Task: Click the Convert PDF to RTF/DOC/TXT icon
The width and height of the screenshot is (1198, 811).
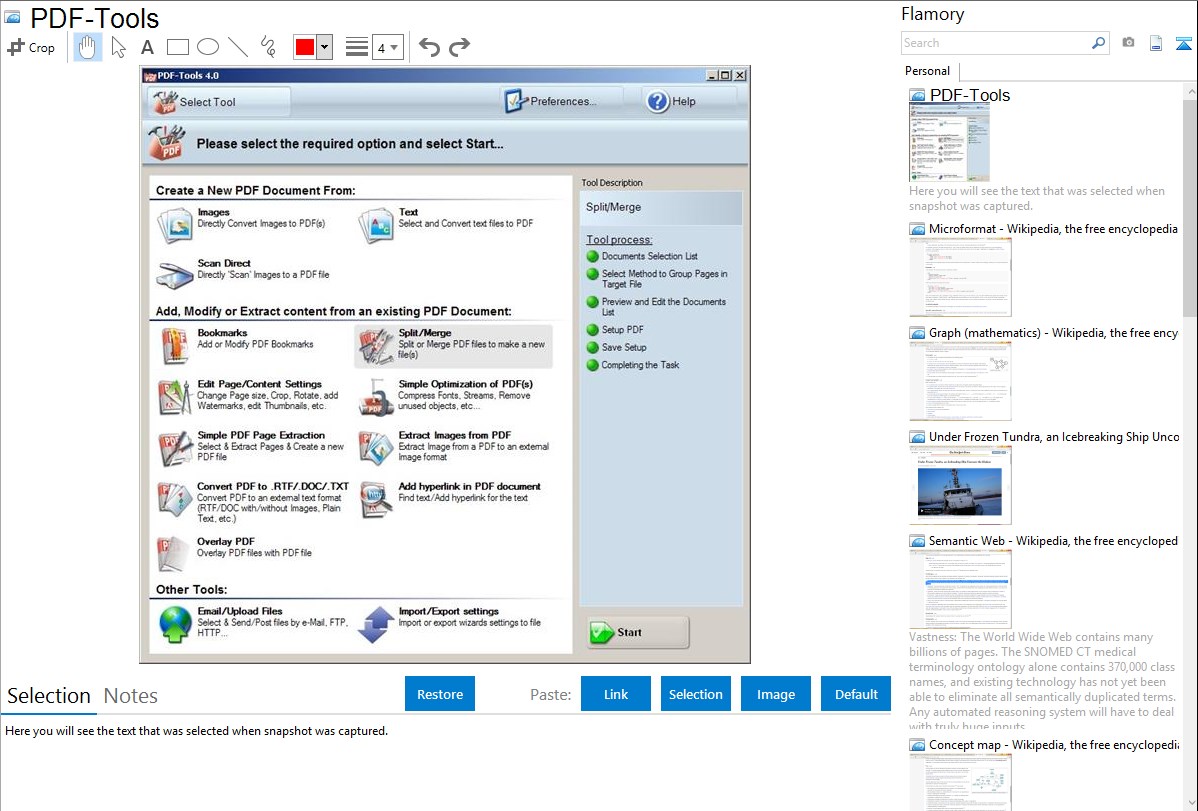Action: (x=175, y=500)
